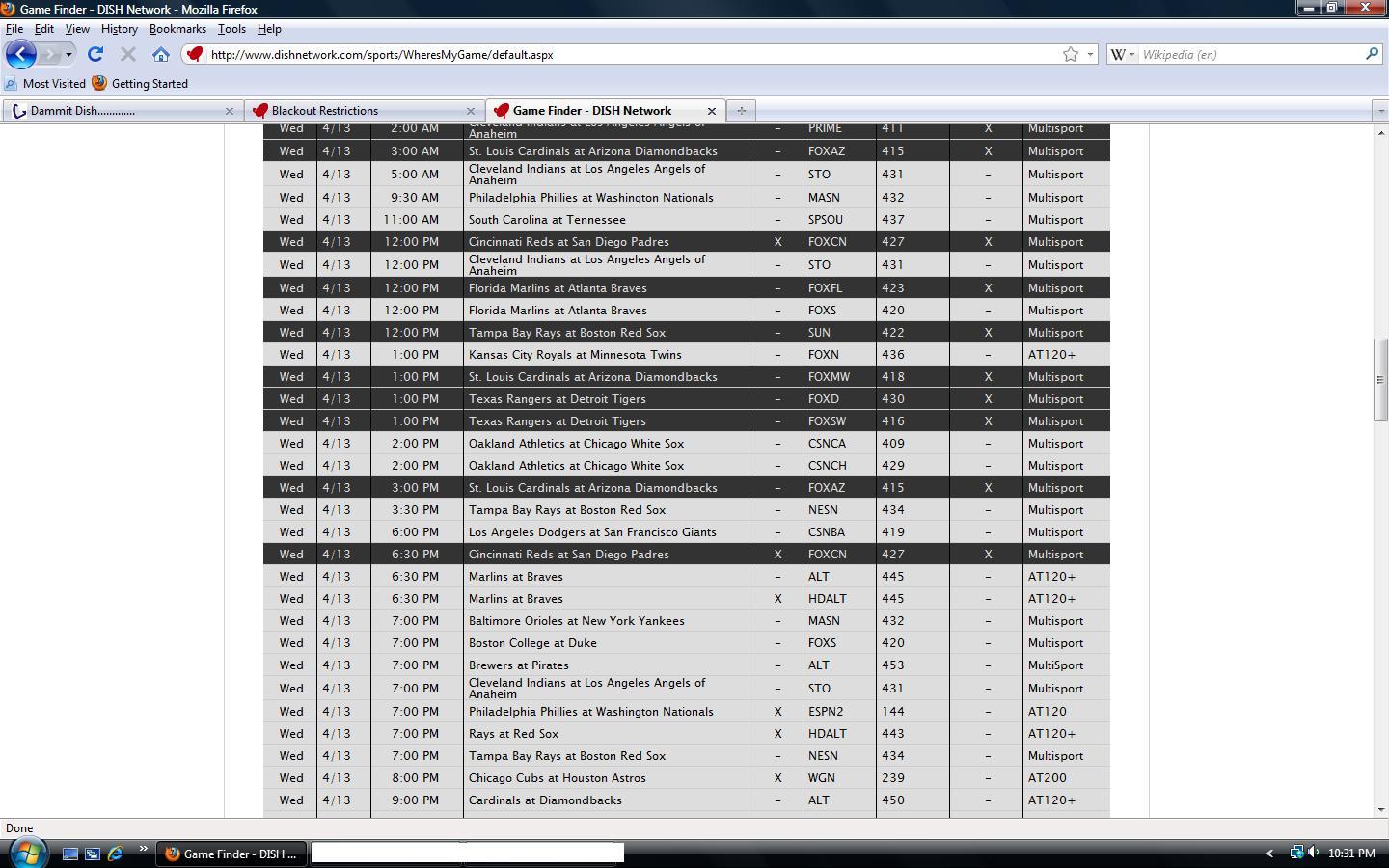
Task: Select the Game Finder - DISH Network tab
Action: coord(604,111)
